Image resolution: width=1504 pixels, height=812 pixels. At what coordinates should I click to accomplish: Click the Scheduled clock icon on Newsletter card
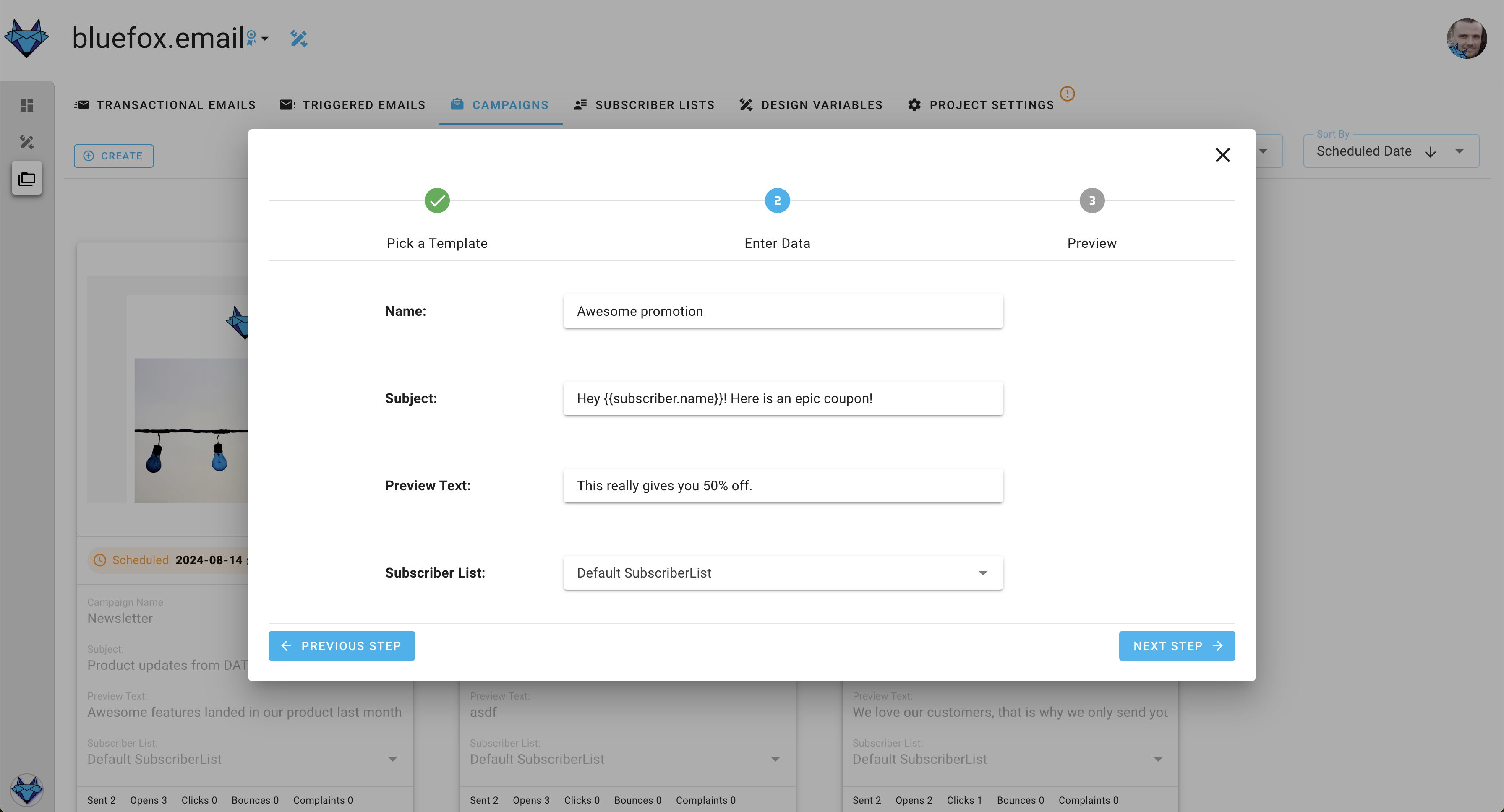coord(100,560)
